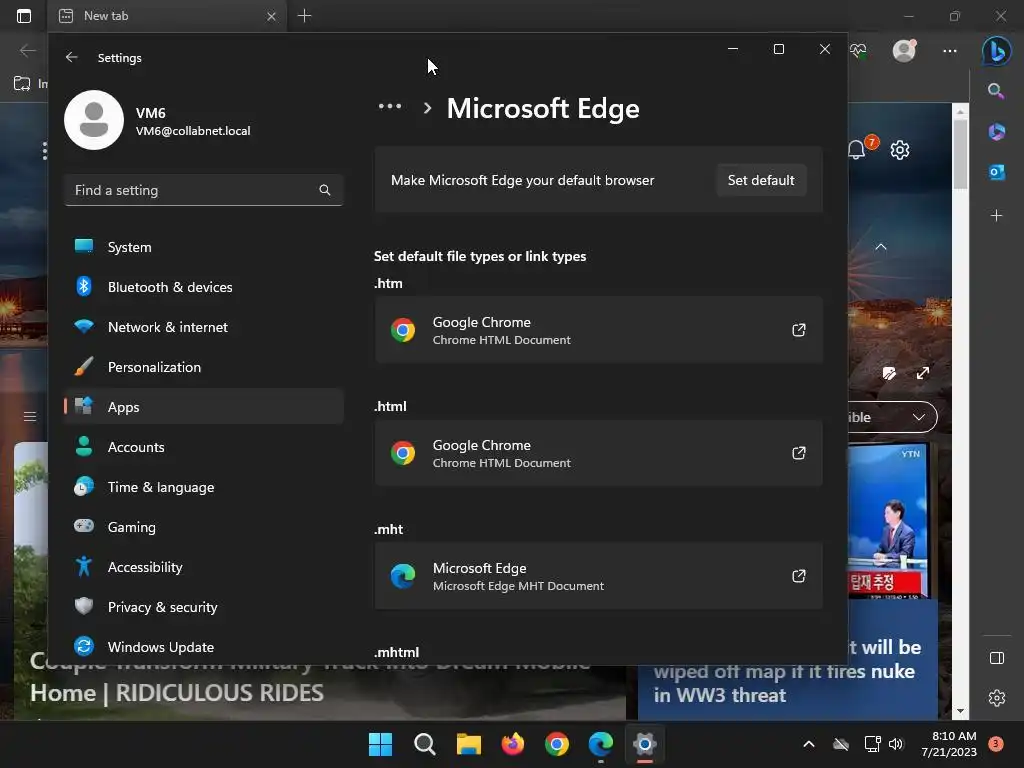1024x768 pixels.
Task: Show hidden system tray icons
Action: (808, 744)
